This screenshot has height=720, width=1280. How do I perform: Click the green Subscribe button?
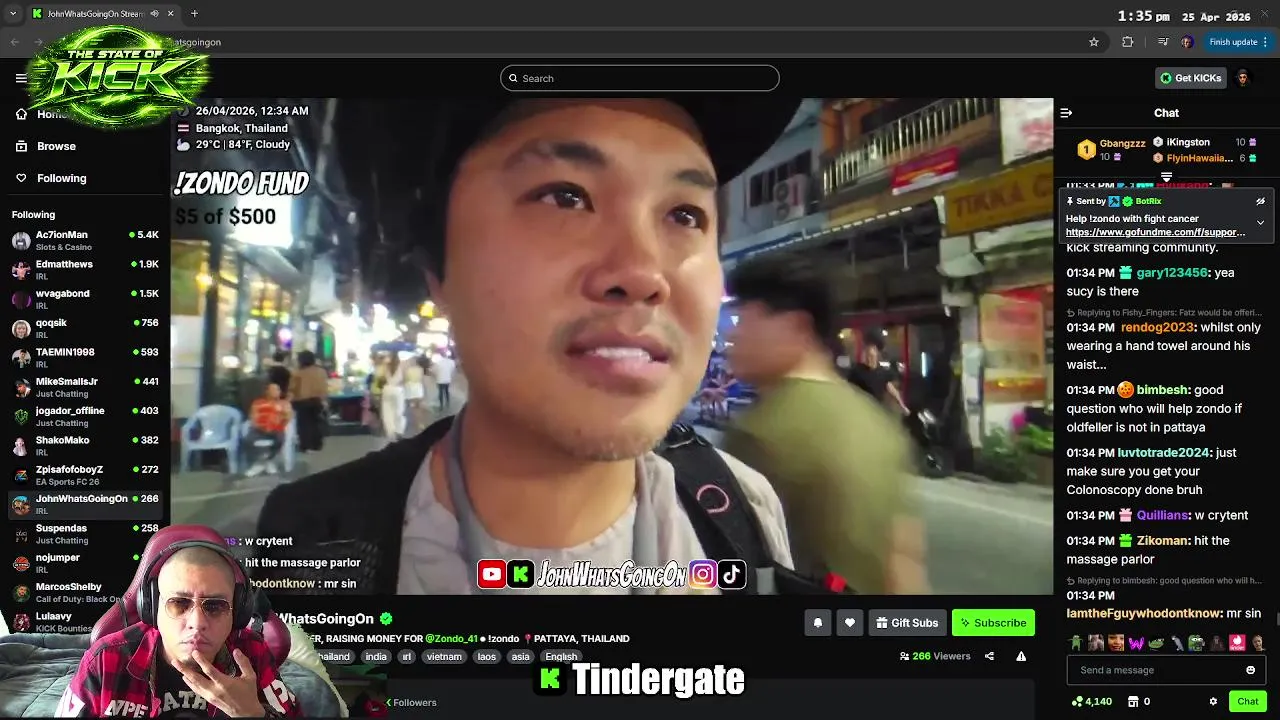(993, 622)
